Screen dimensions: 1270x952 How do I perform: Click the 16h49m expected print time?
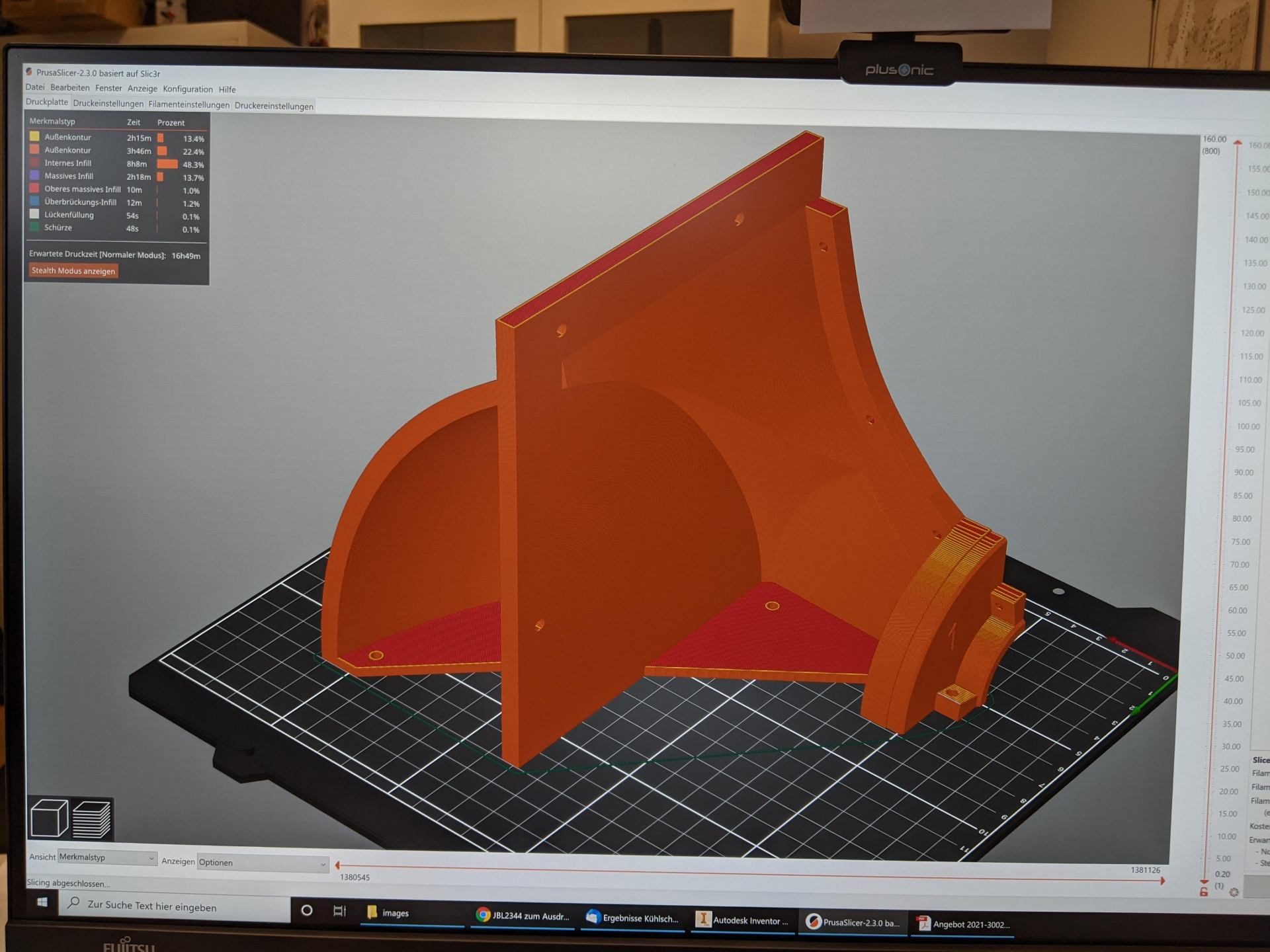[186, 256]
